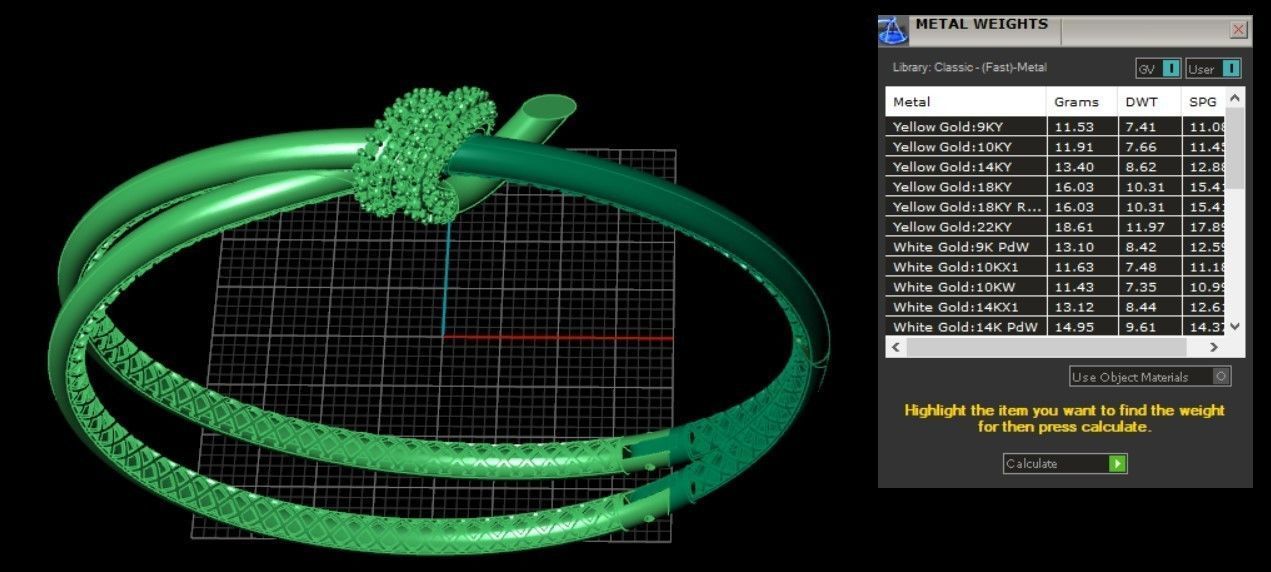
Task: Click the vertical scrollbar thumb in metal list
Action: pyautogui.click(x=1235, y=148)
